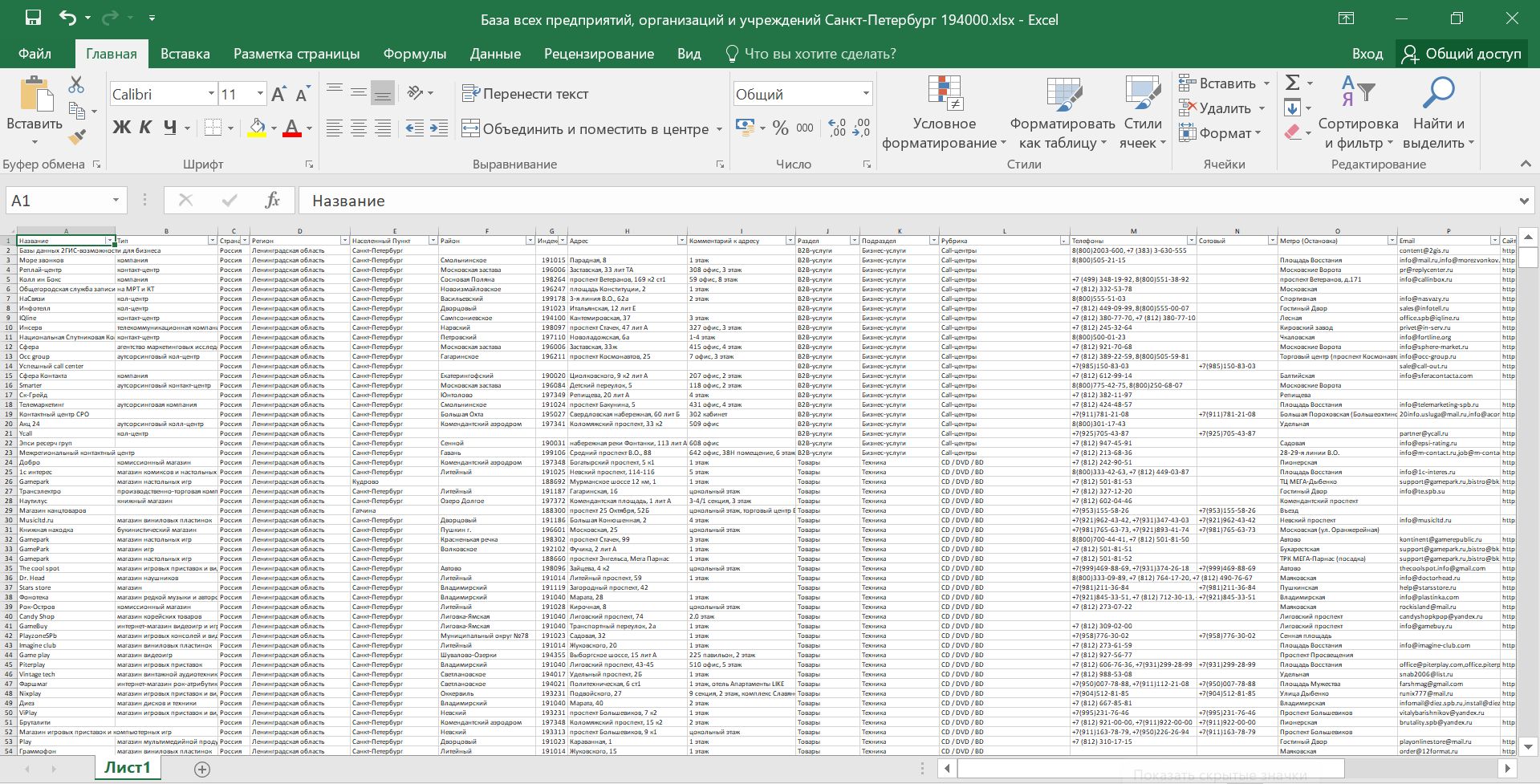This screenshot has width=1540, height=784.
Task: Open the Файл menu tab
Action: coord(35,54)
